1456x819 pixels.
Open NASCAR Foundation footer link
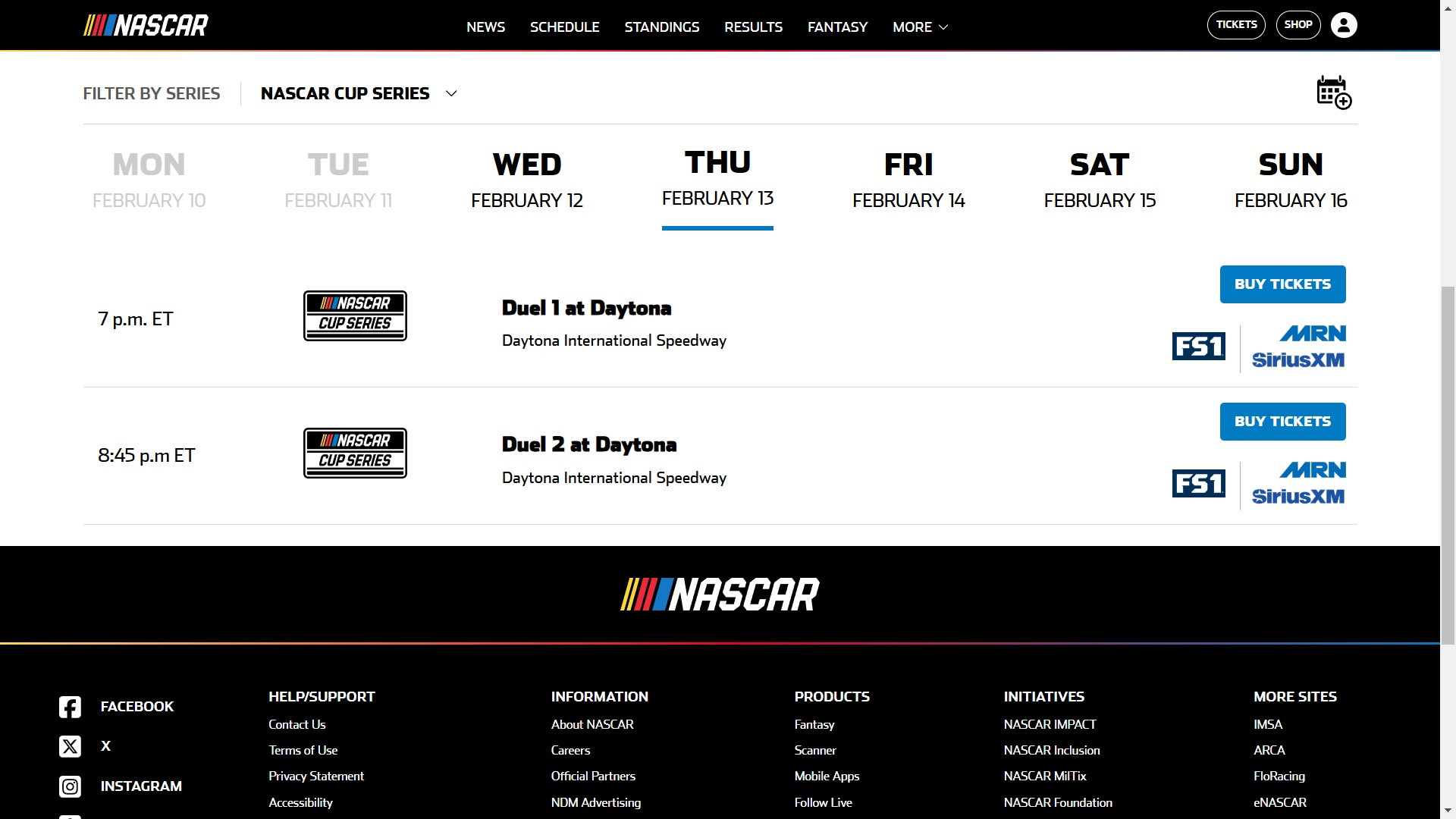[x=1058, y=802]
